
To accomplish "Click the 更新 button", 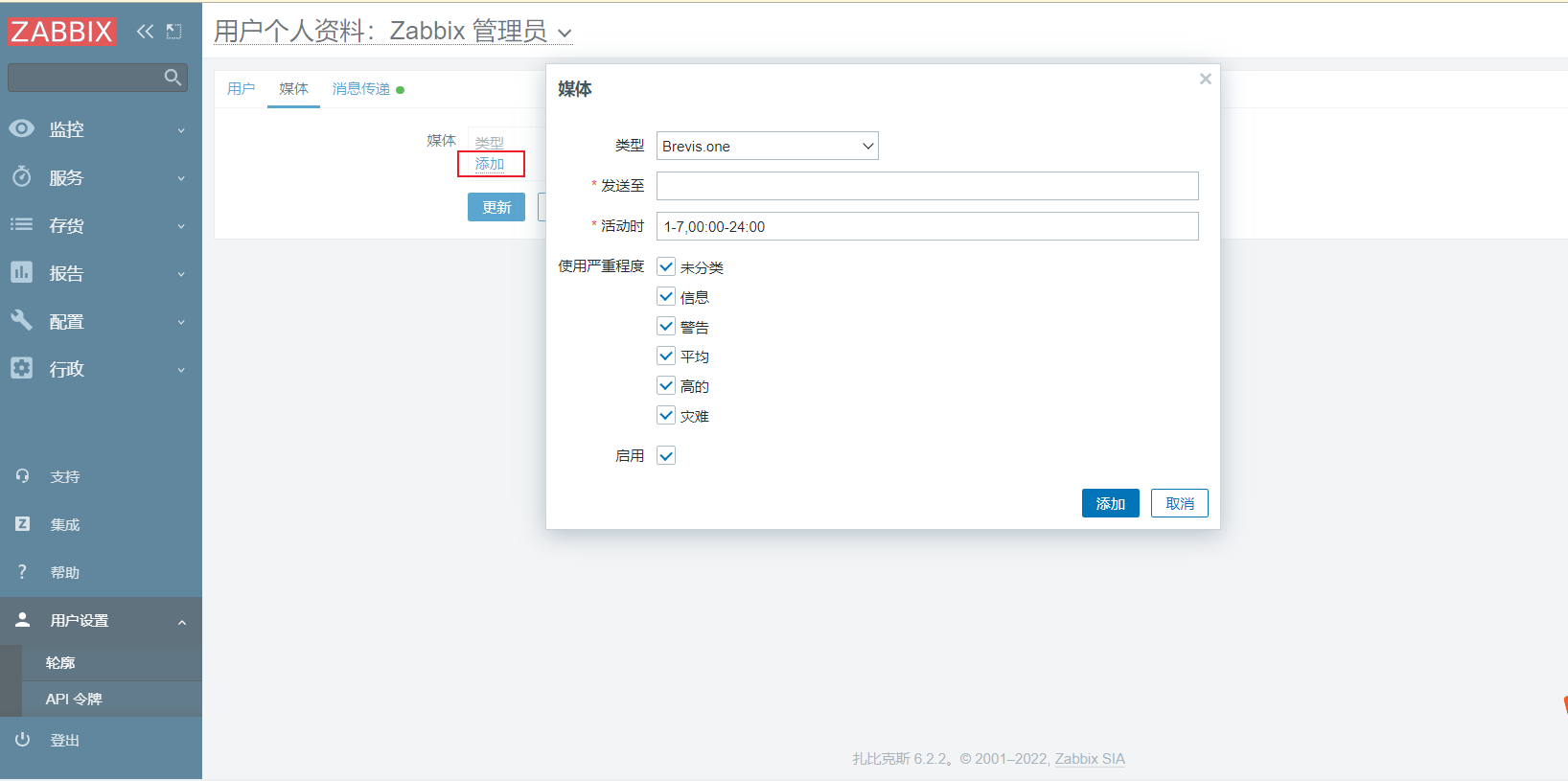I will point(496,207).
